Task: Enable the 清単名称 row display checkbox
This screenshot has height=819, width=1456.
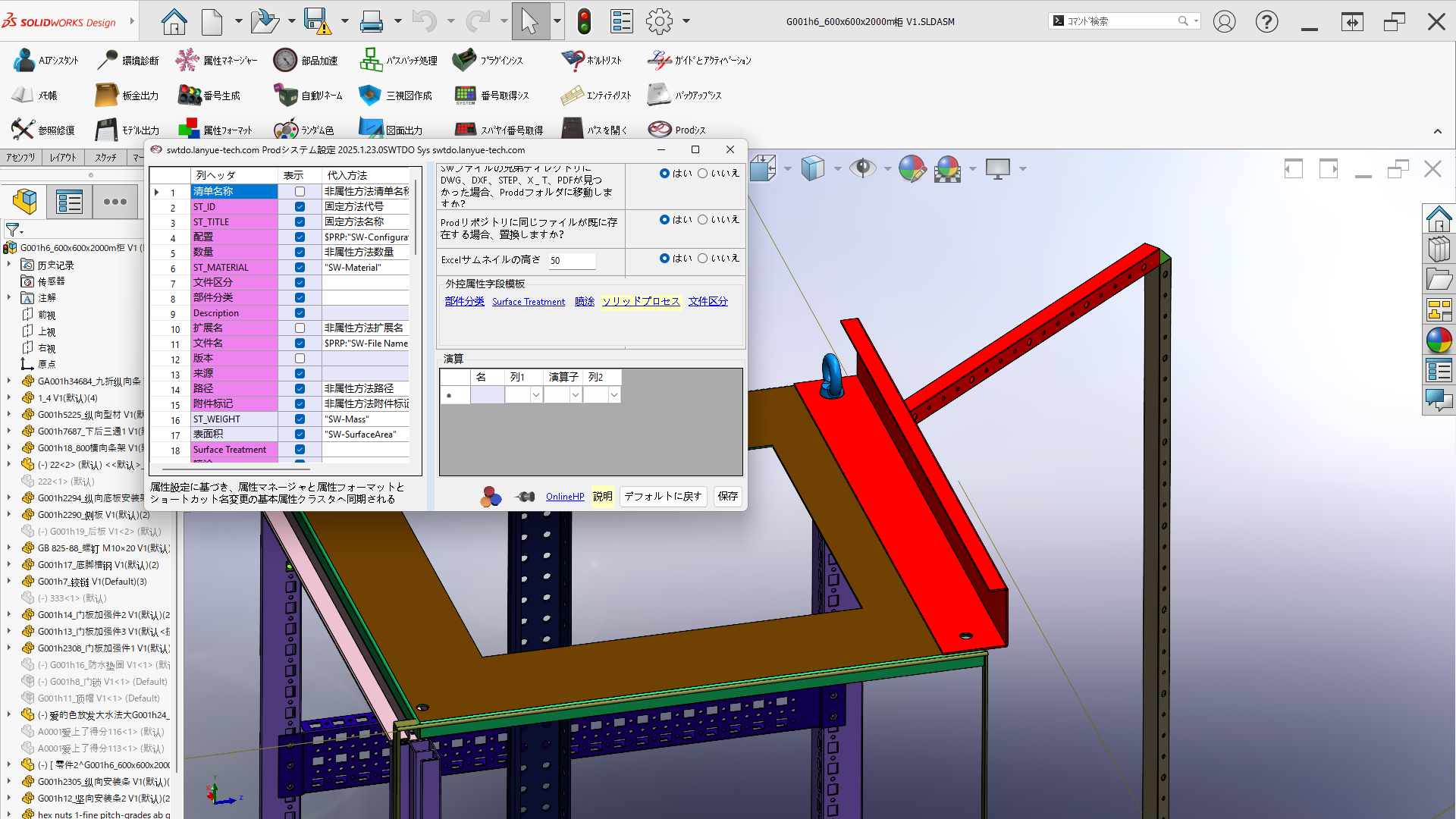Action: [x=300, y=192]
